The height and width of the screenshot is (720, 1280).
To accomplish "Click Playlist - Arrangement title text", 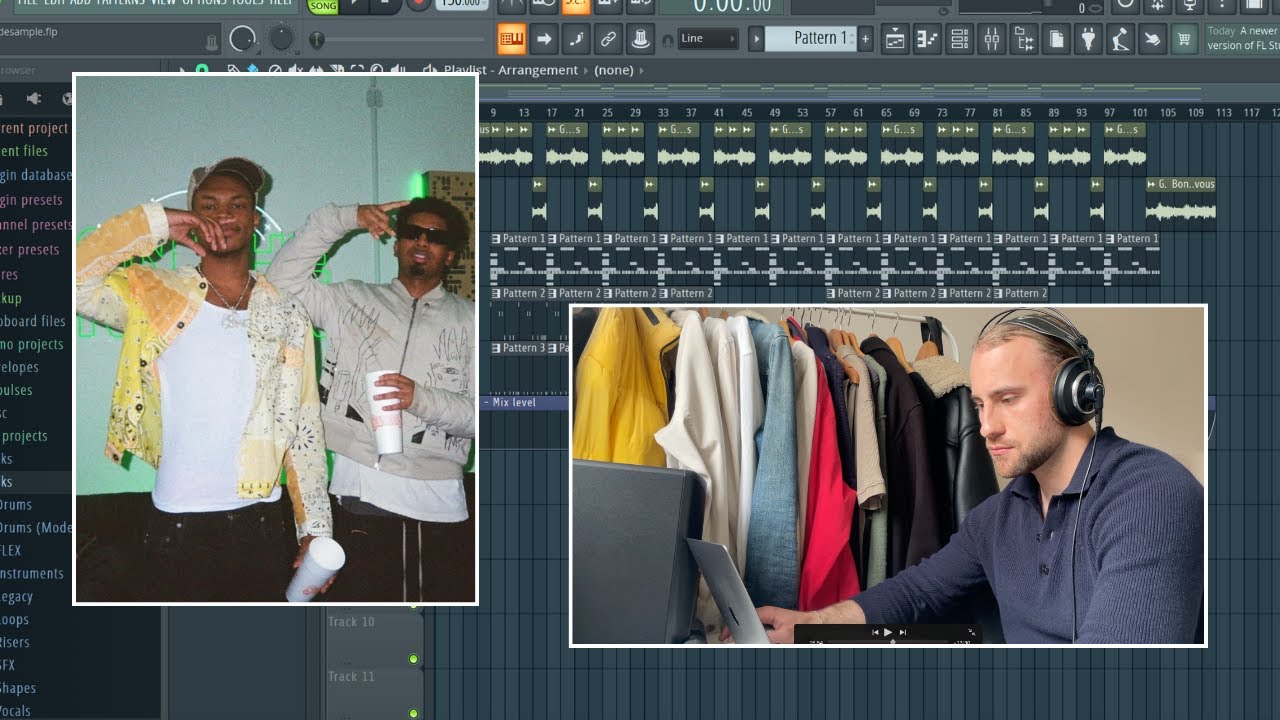I will [511, 70].
